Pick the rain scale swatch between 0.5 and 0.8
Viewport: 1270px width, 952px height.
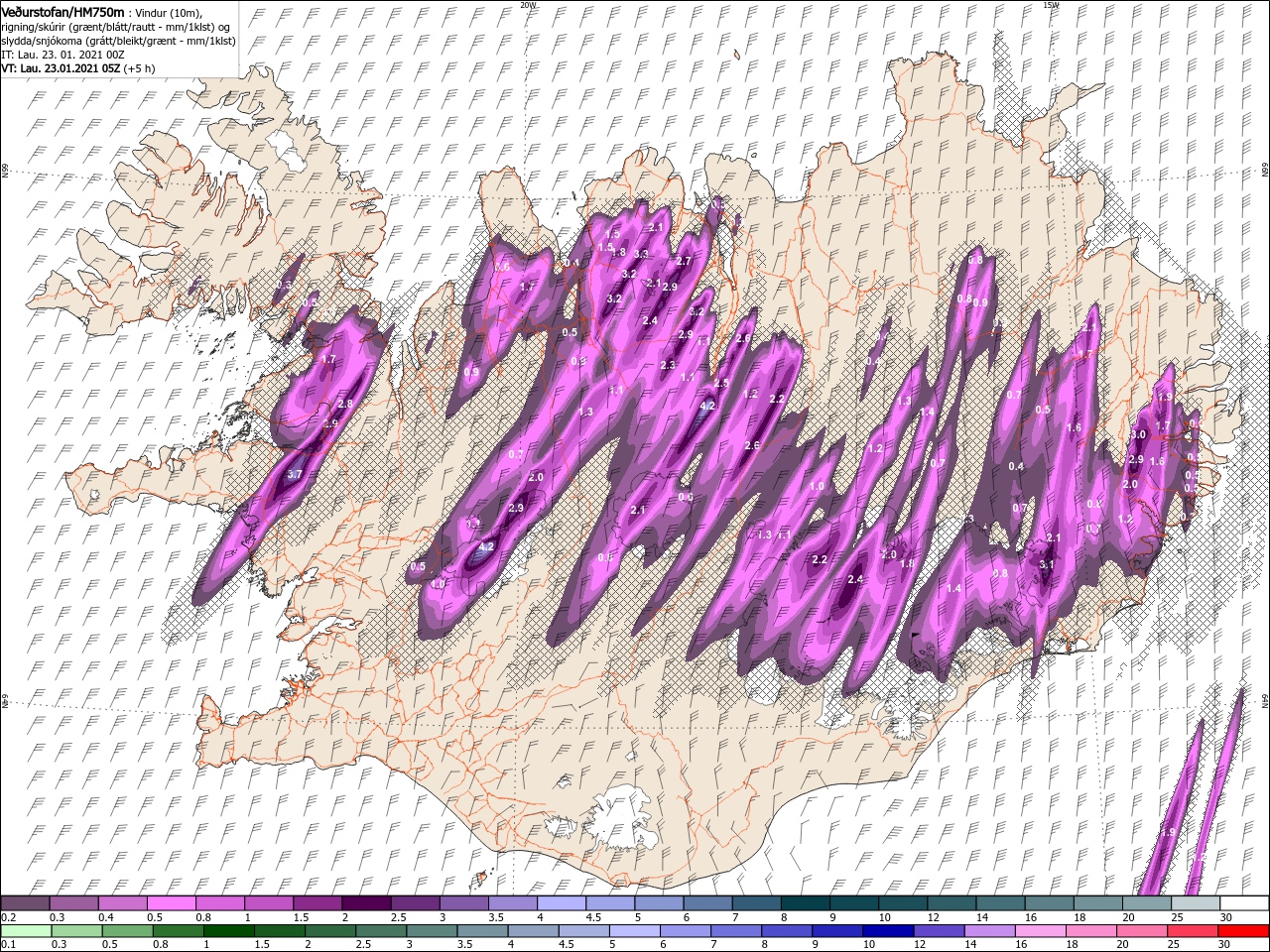[127, 931]
